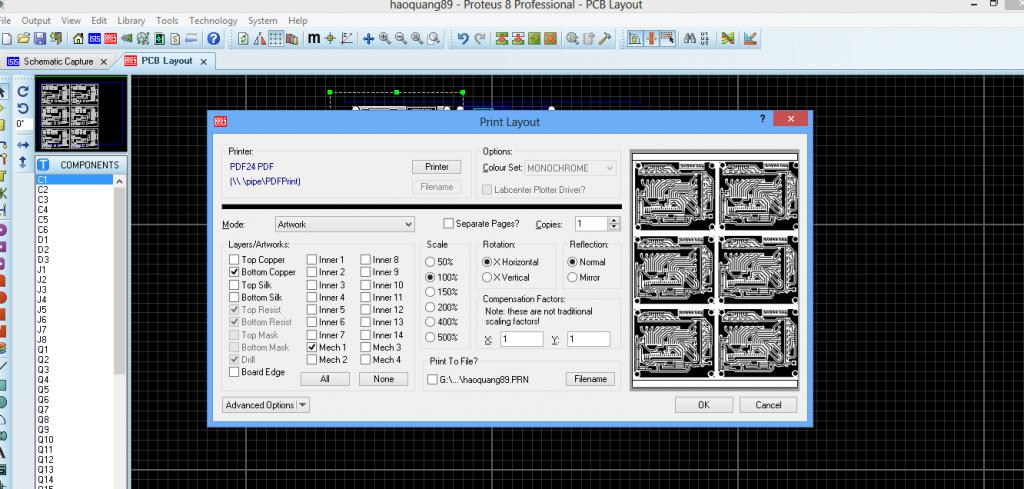Screen dimensions: 1024x489
Task: Open the Help question mark icon
Action: (x=213, y=39)
